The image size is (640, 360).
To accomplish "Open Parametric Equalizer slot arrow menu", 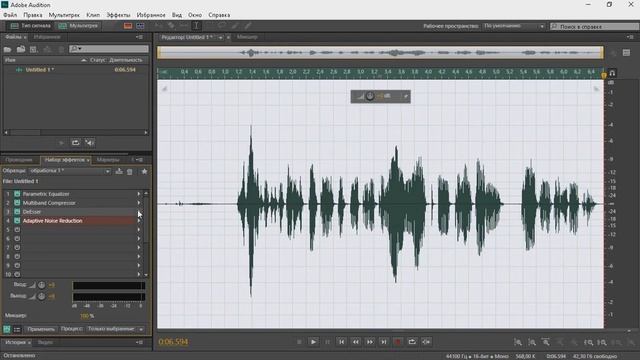I will pos(139,194).
